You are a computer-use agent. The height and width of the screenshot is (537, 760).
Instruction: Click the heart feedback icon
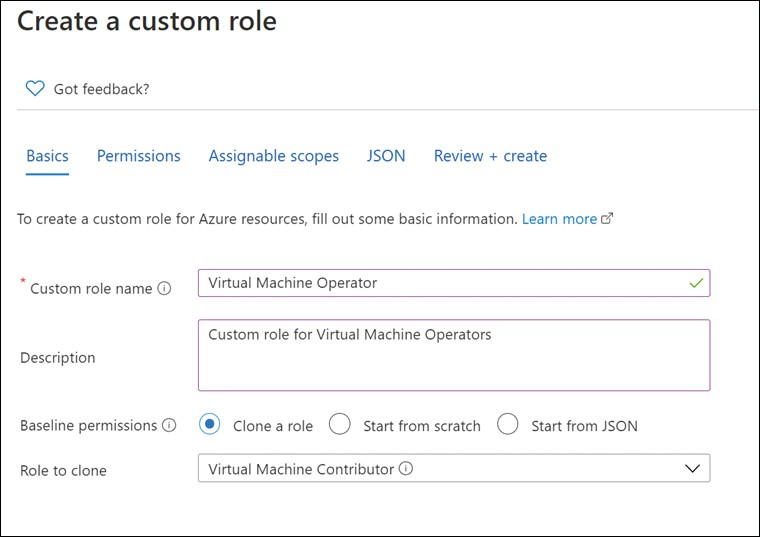point(35,88)
